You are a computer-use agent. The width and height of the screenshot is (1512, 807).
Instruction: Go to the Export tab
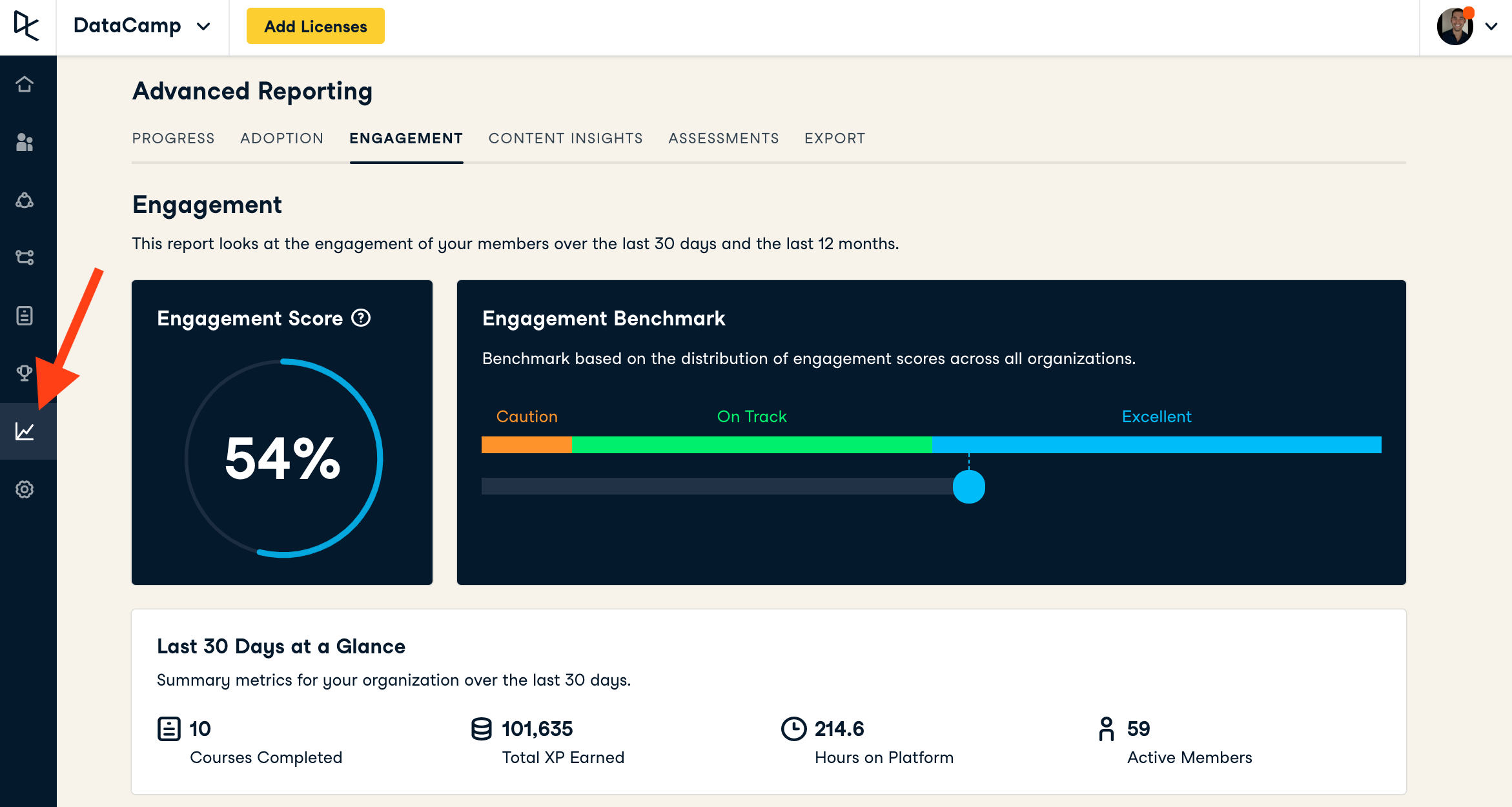coord(835,138)
